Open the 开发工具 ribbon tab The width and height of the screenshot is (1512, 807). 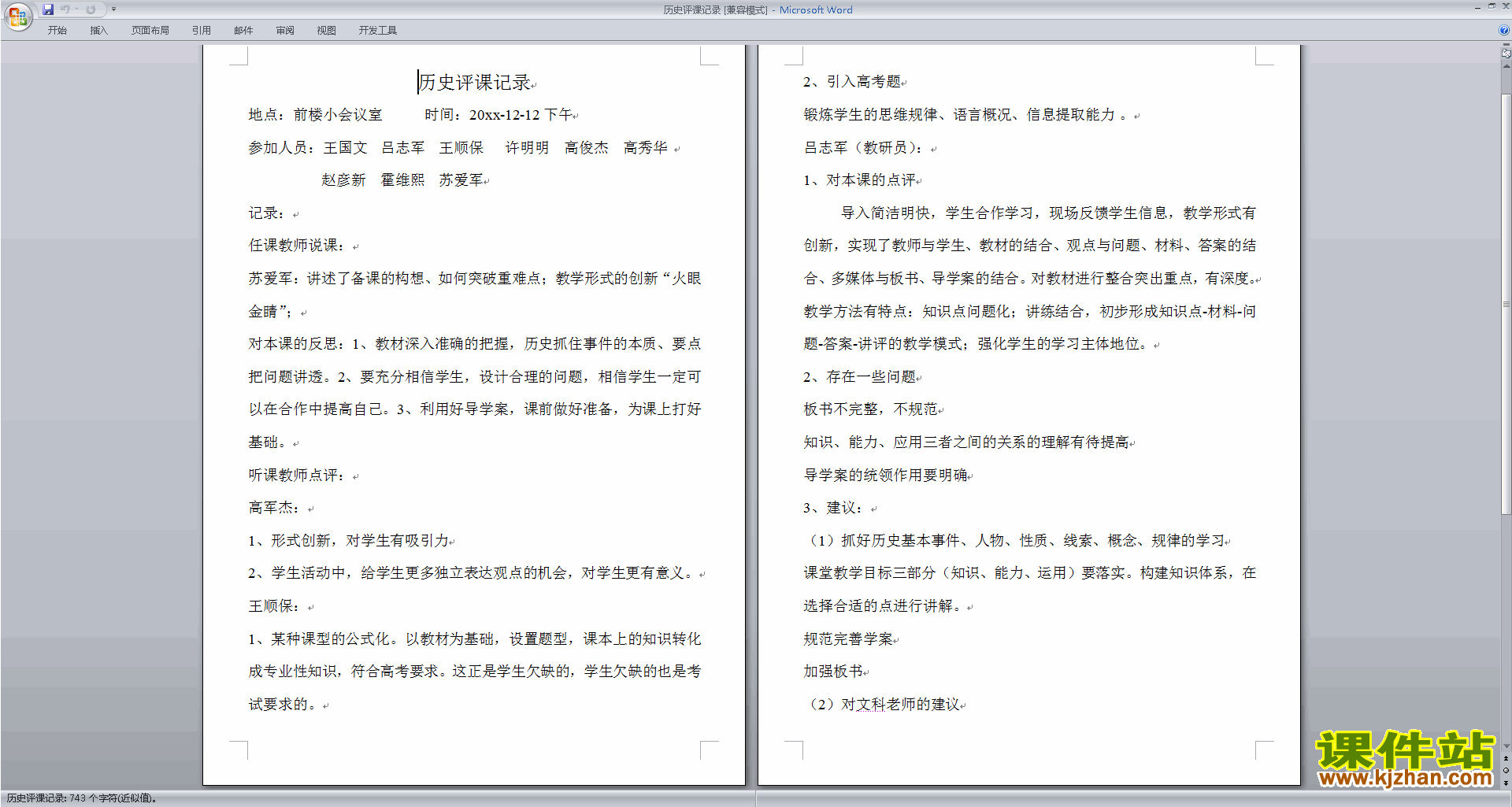[378, 30]
